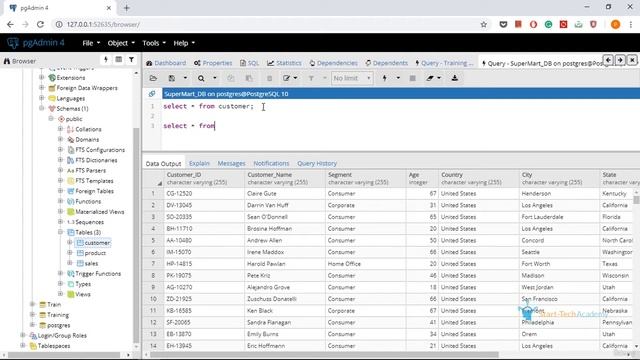Click the delete trash icon

[x=269, y=78]
